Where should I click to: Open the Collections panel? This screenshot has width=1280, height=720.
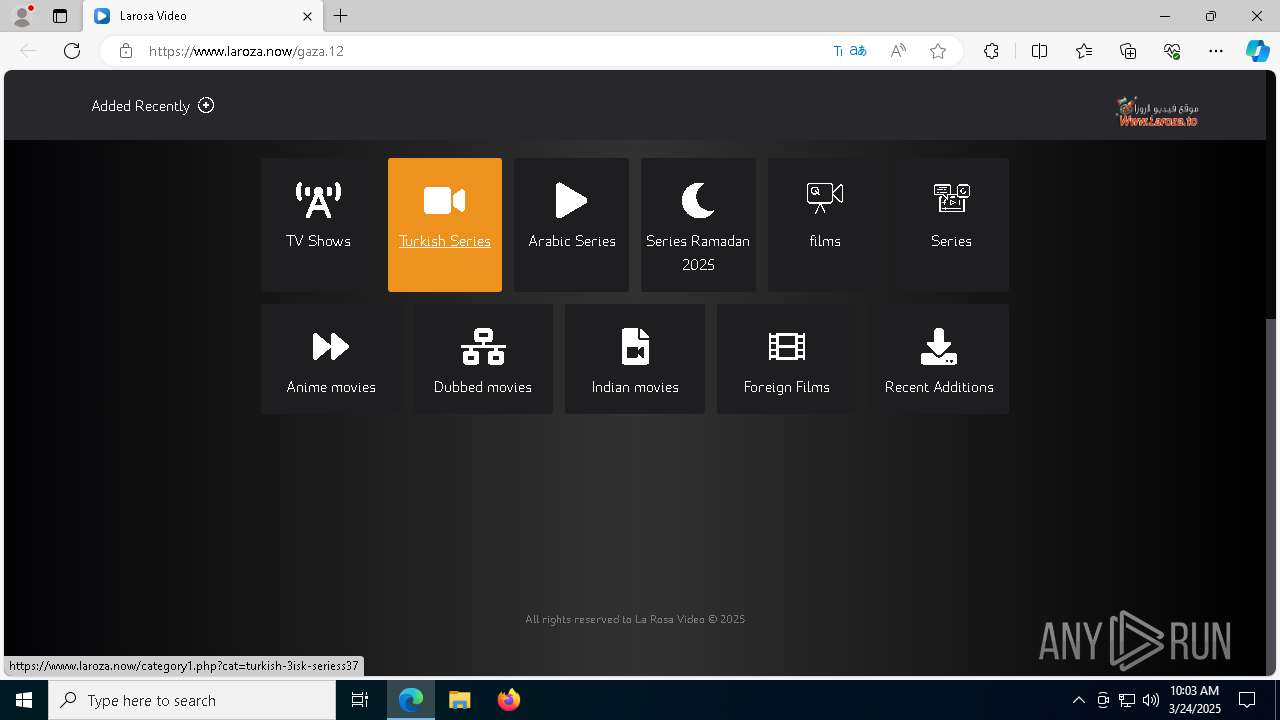(x=1128, y=51)
